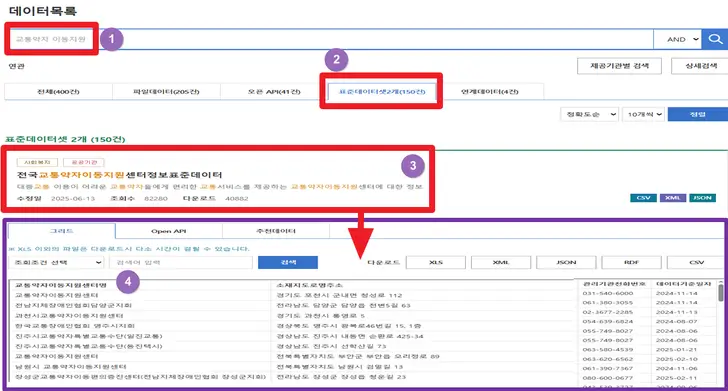Screen dimensions: 728x391
Task: Switch to the 추천데이터 tab
Action: [x=276, y=231]
